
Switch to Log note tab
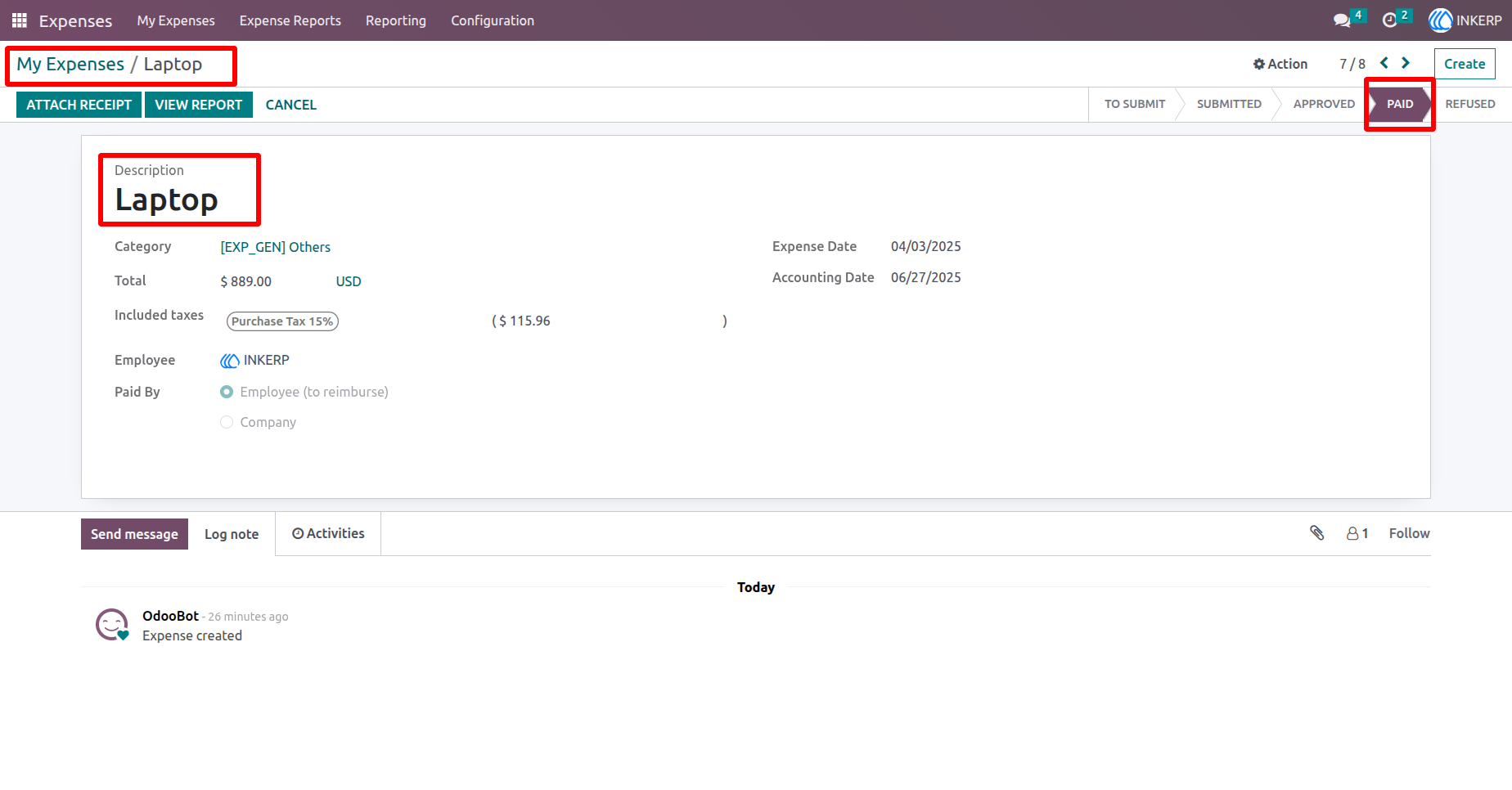(x=232, y=534)
